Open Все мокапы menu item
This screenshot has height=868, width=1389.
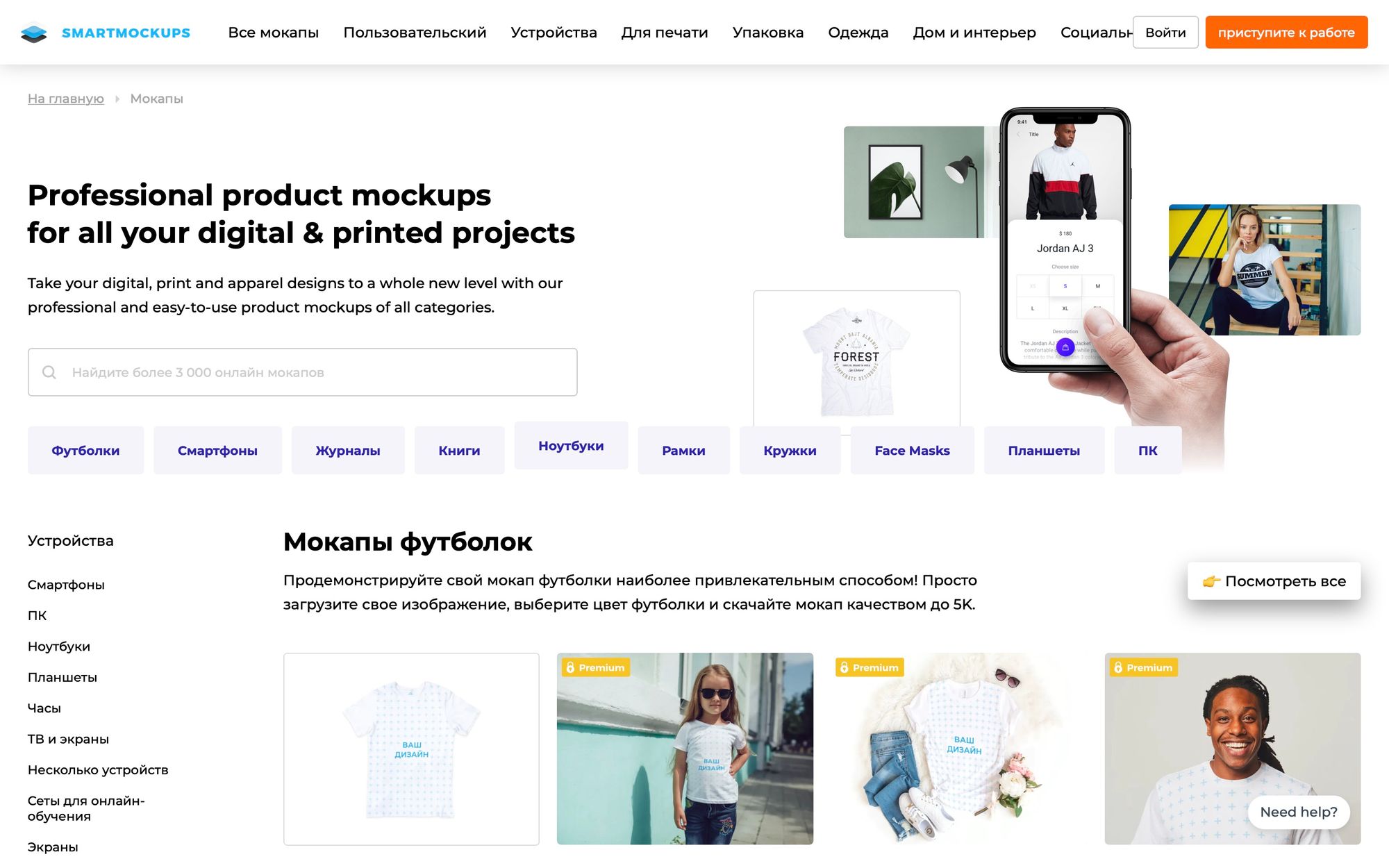coord(273,33)
